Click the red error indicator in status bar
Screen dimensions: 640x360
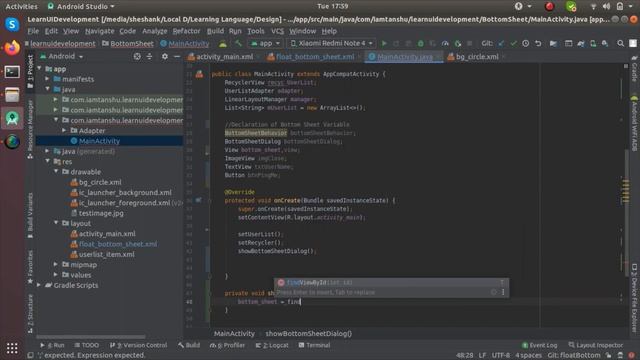(631, 355)
